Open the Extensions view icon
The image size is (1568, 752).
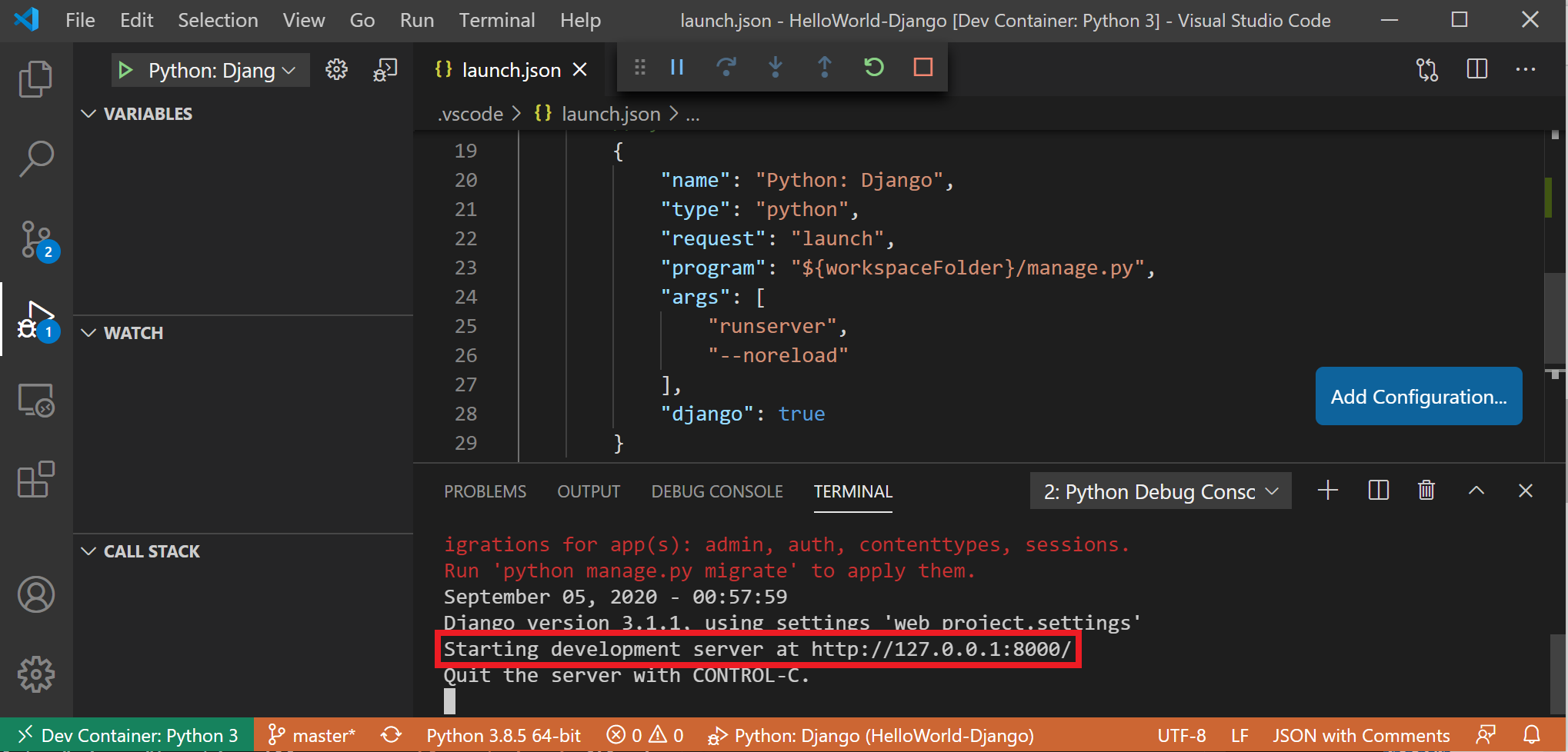[x=35, y=479]
